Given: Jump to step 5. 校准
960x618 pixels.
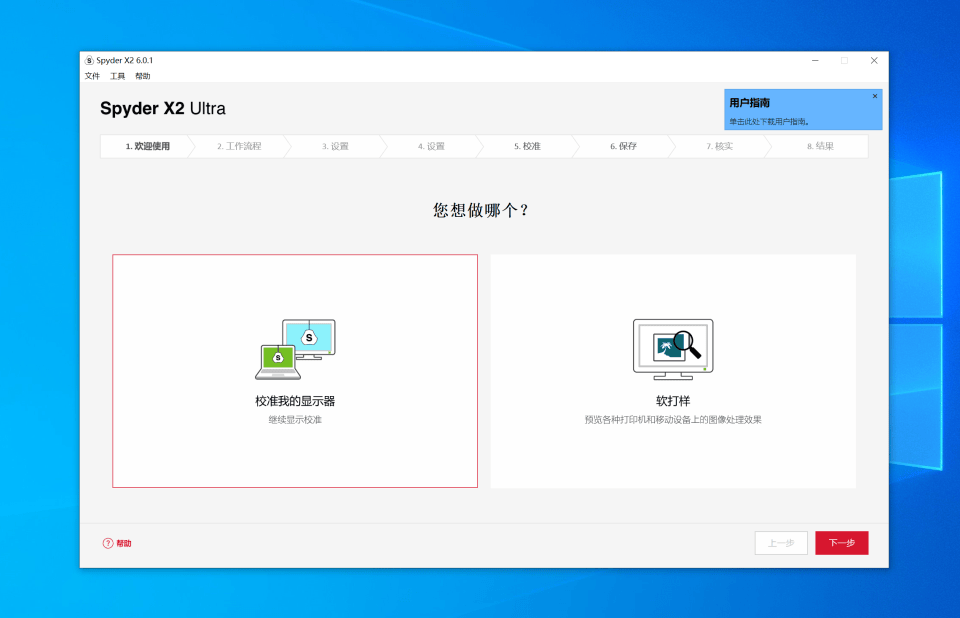Looking at the screenshot, I should click(x=527, y=146).
